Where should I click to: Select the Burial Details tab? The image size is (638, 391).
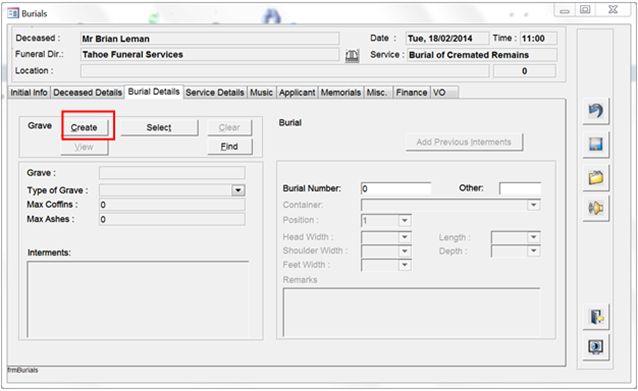tap(154, 92)
